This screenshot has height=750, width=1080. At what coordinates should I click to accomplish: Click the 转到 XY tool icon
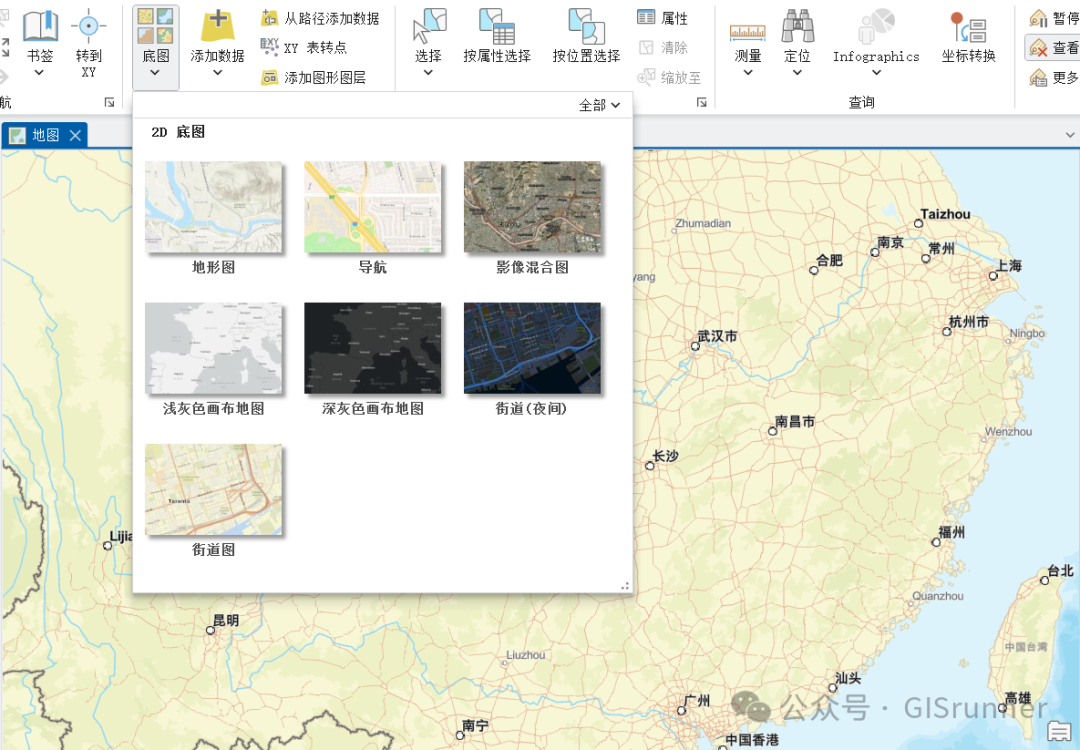point(88,26)
